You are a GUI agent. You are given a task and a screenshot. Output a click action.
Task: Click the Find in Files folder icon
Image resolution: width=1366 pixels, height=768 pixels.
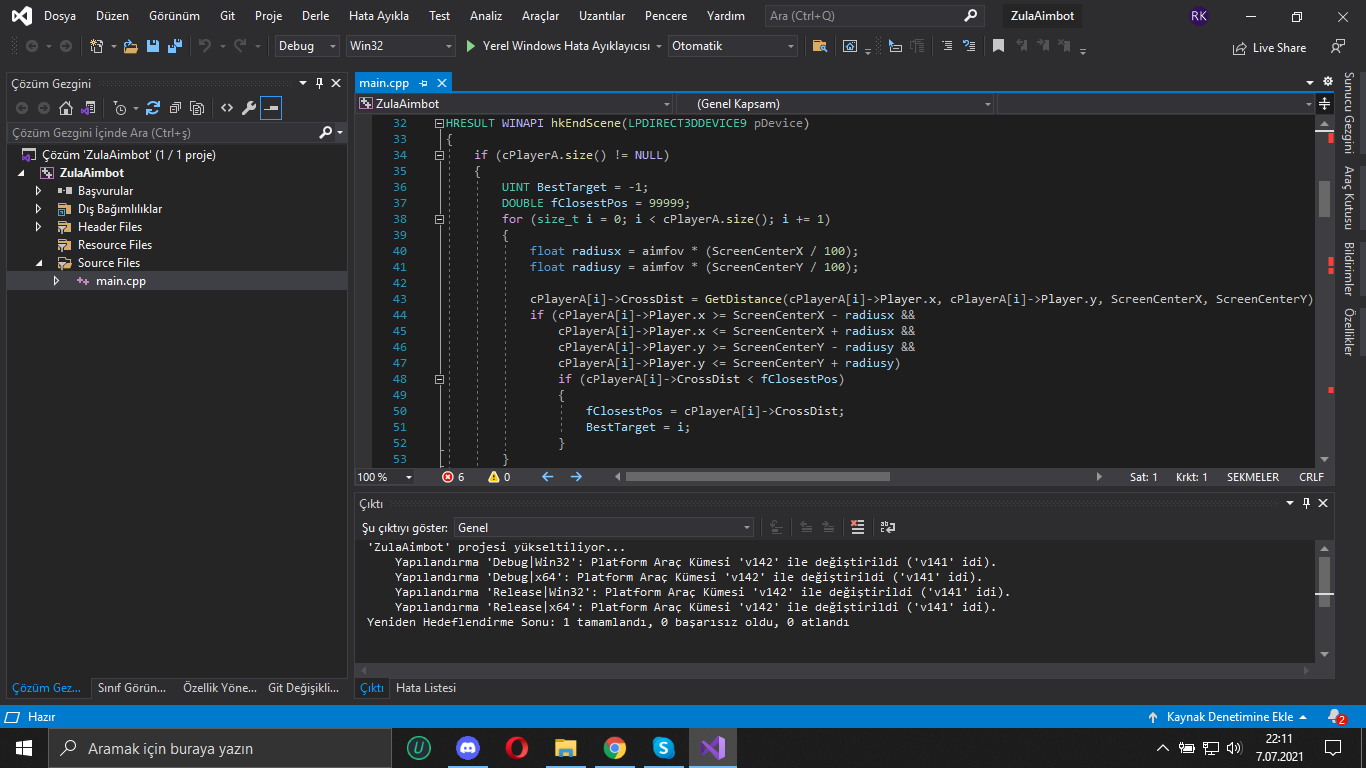[x=819, y=46]
